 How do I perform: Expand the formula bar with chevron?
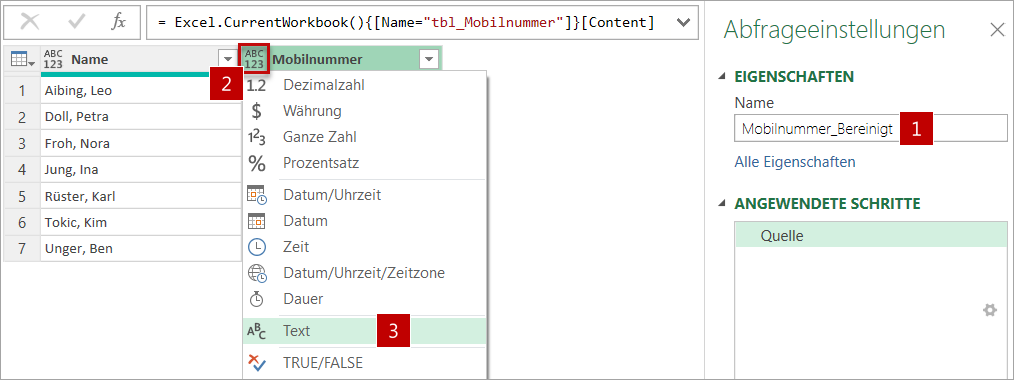[x=682, y=23]
